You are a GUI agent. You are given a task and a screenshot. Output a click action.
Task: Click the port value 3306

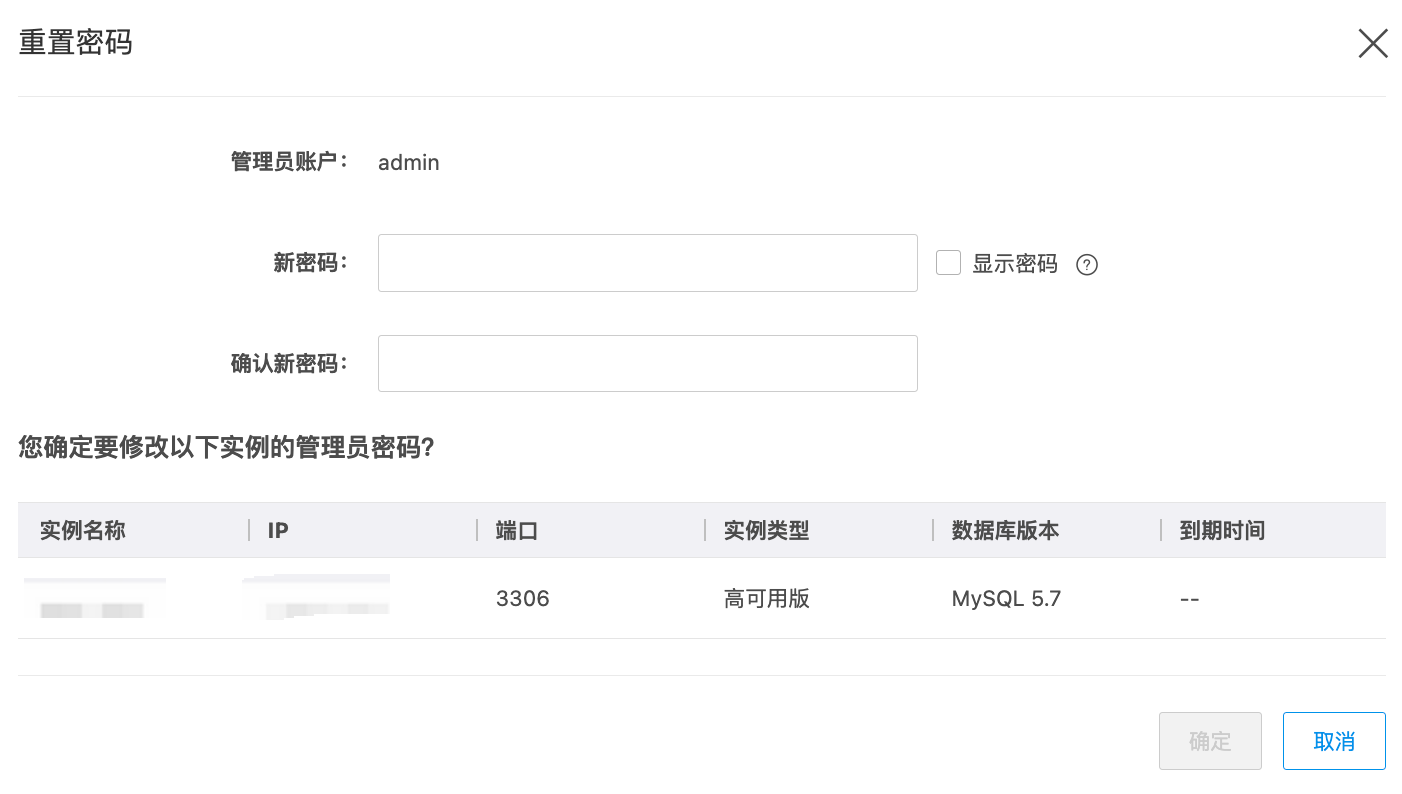(523, 599)
